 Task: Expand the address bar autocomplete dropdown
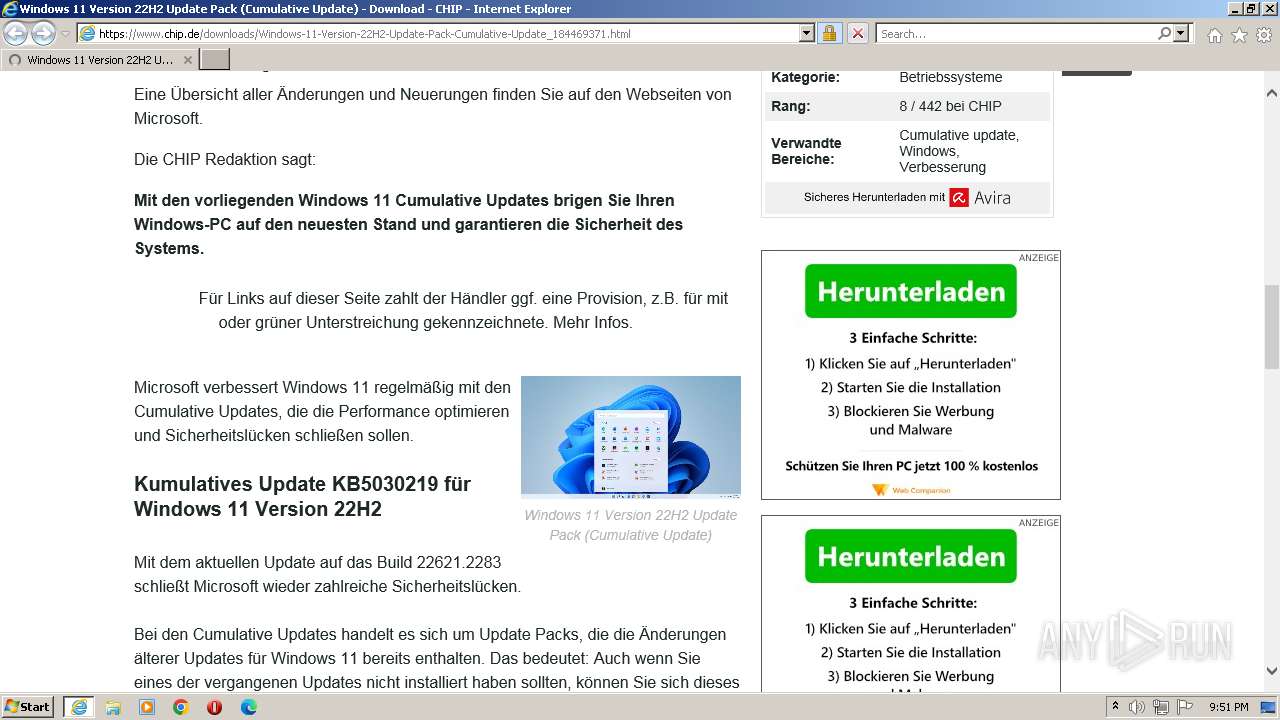pyautogui.click(x=807, y=33)
